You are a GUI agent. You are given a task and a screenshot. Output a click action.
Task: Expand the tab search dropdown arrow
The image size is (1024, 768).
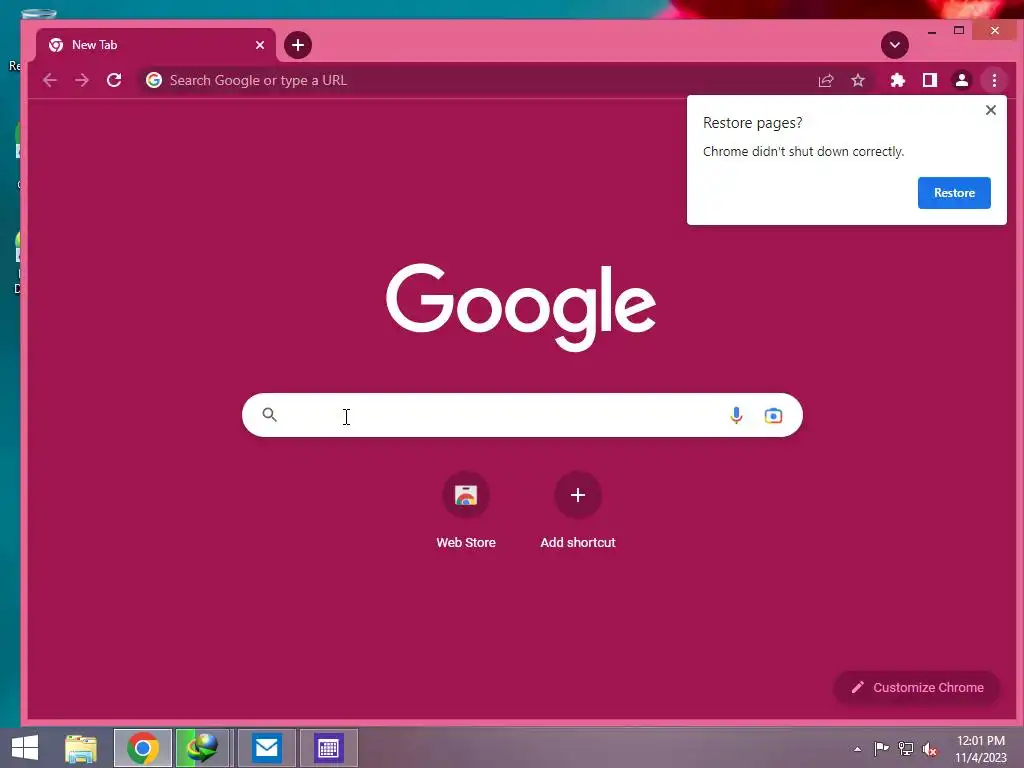[895, 45]
